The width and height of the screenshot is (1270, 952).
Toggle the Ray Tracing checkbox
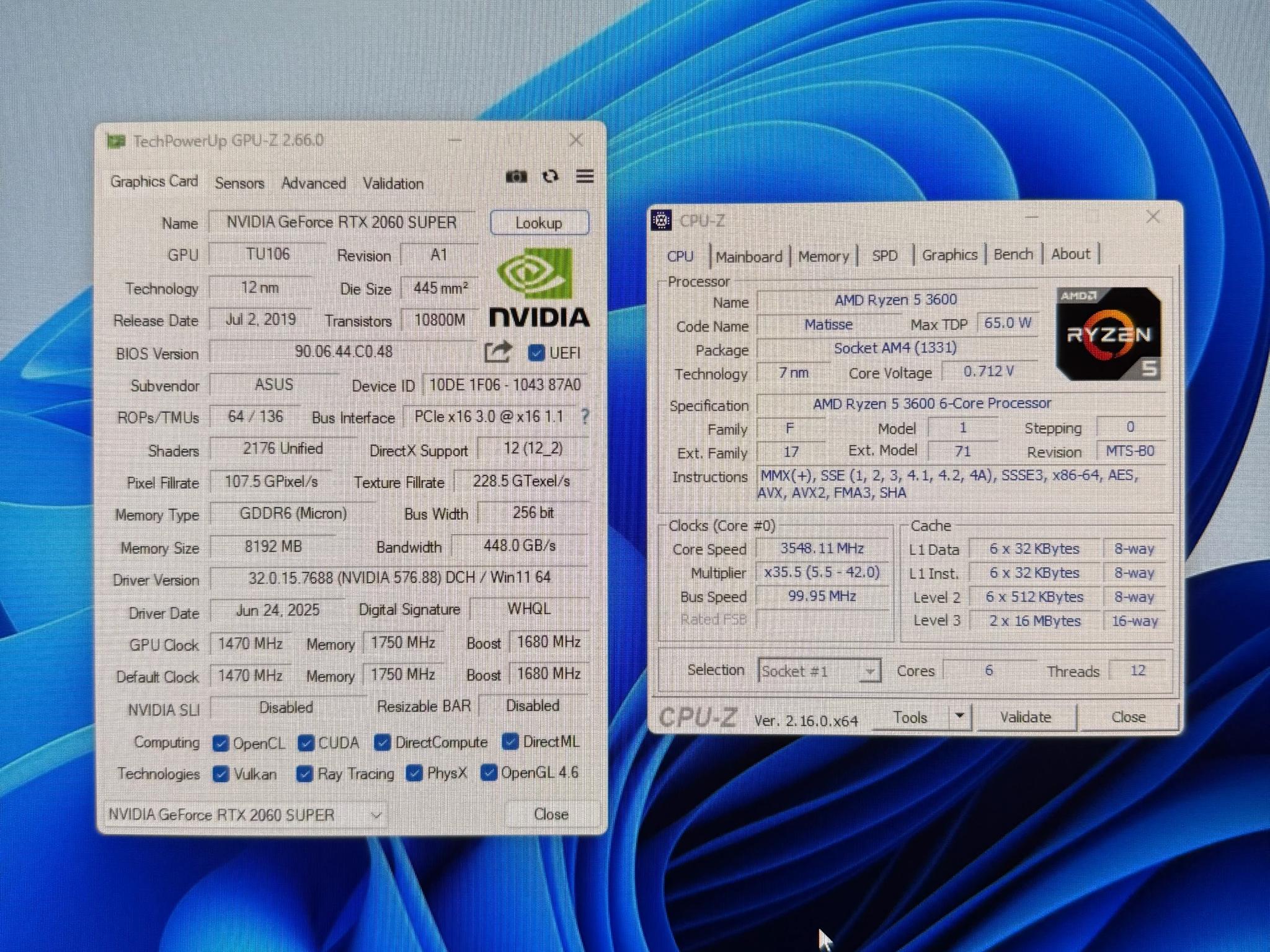click(x=304, y=773)
